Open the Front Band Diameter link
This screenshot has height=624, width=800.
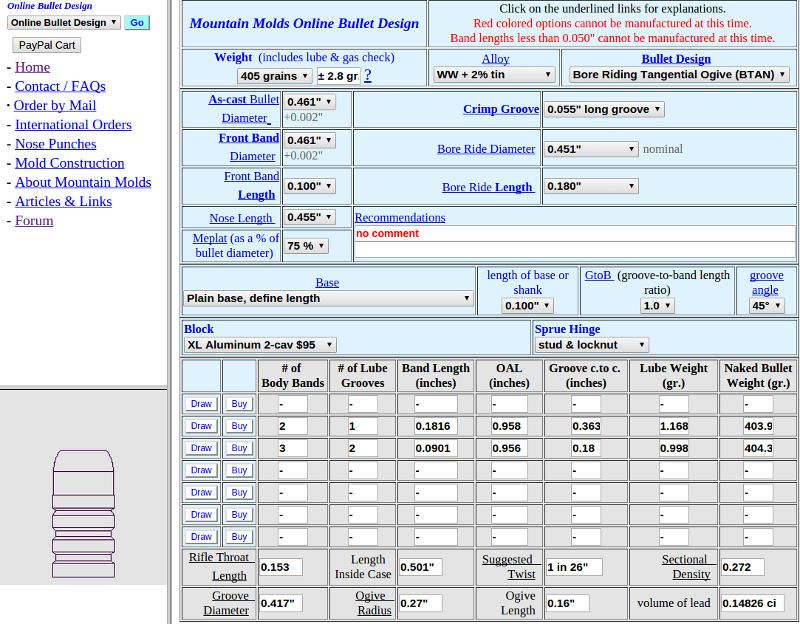click(249, 147)
